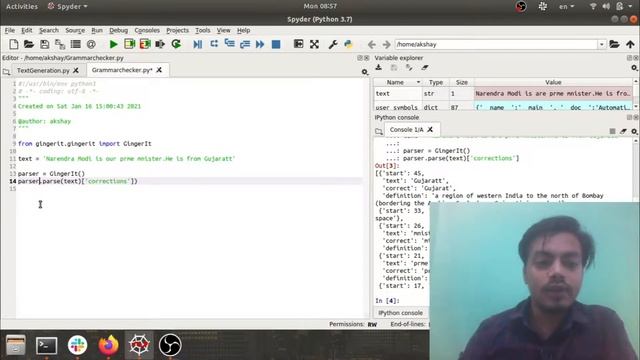Launch Firefox from the dock
This screenshot has height=360, width=640.
[108, 345]
